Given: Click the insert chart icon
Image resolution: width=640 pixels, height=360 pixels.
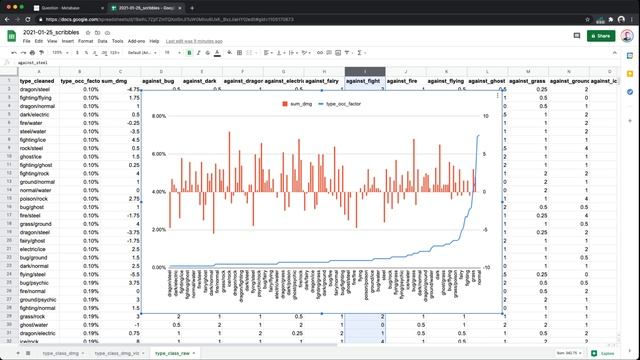Looking at the screenshot, I should tap(338, 53).
